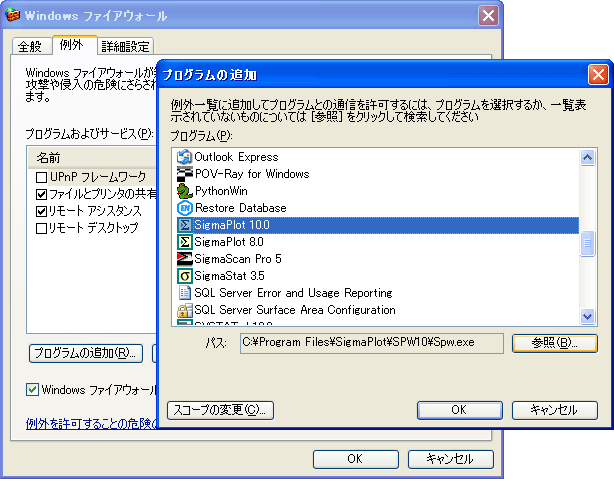Screen dimensions: 614x479
Task: Close the プログラムの追加 dialog
Action: 598,74
